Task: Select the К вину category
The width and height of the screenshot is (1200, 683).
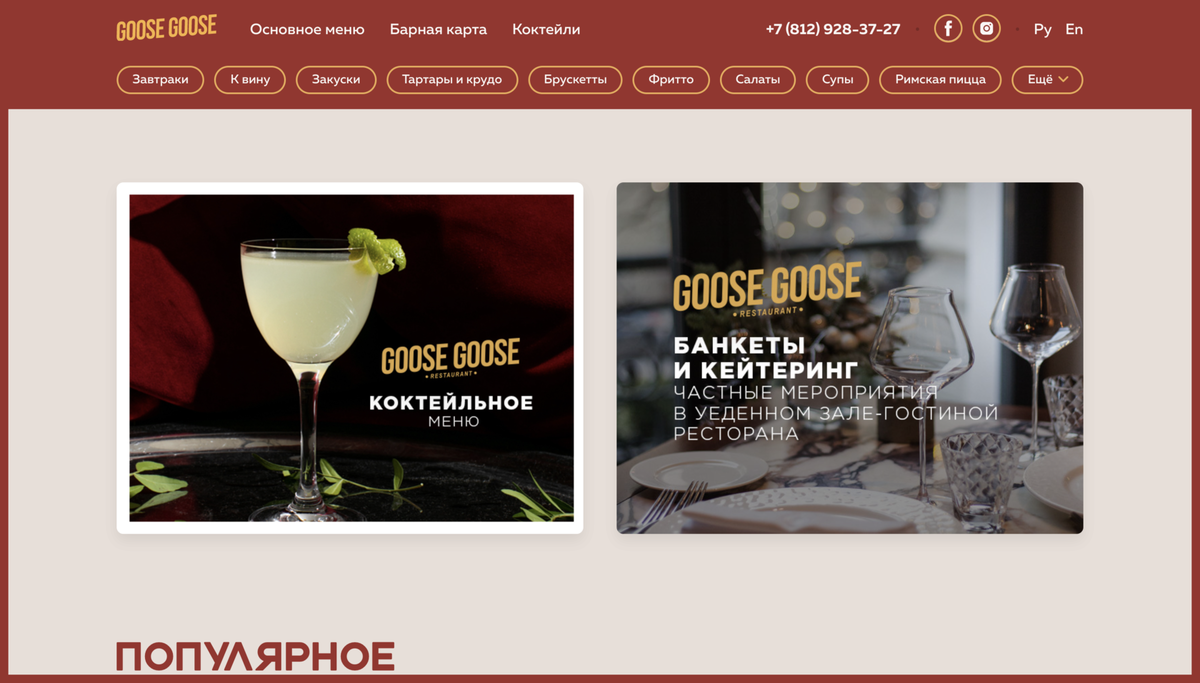Action: (250, 79)
